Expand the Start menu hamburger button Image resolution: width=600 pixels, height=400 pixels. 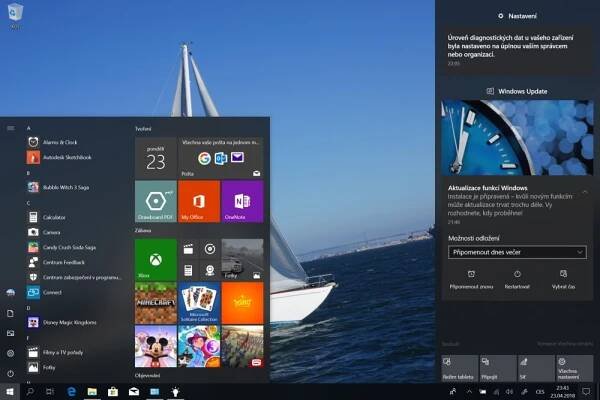[9, 129]
